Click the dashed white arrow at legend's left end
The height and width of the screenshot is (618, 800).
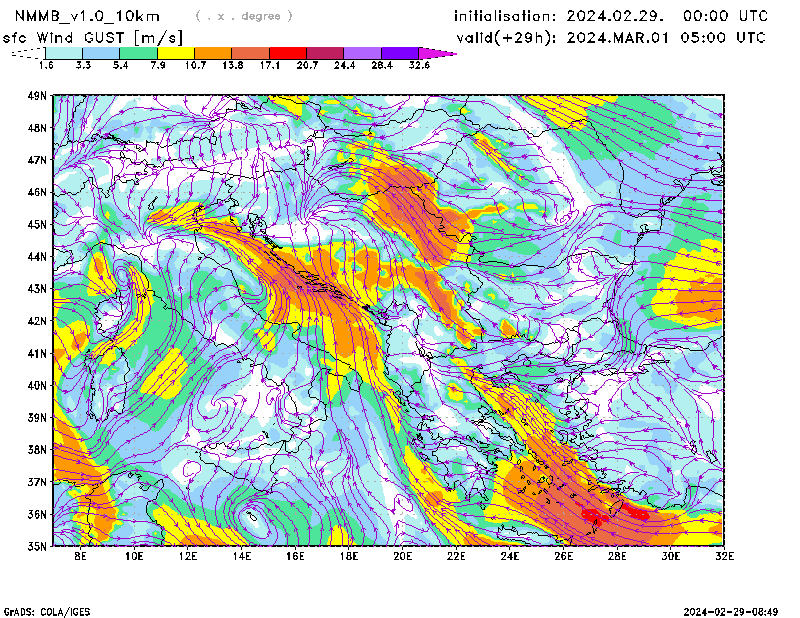coord(26,53)
